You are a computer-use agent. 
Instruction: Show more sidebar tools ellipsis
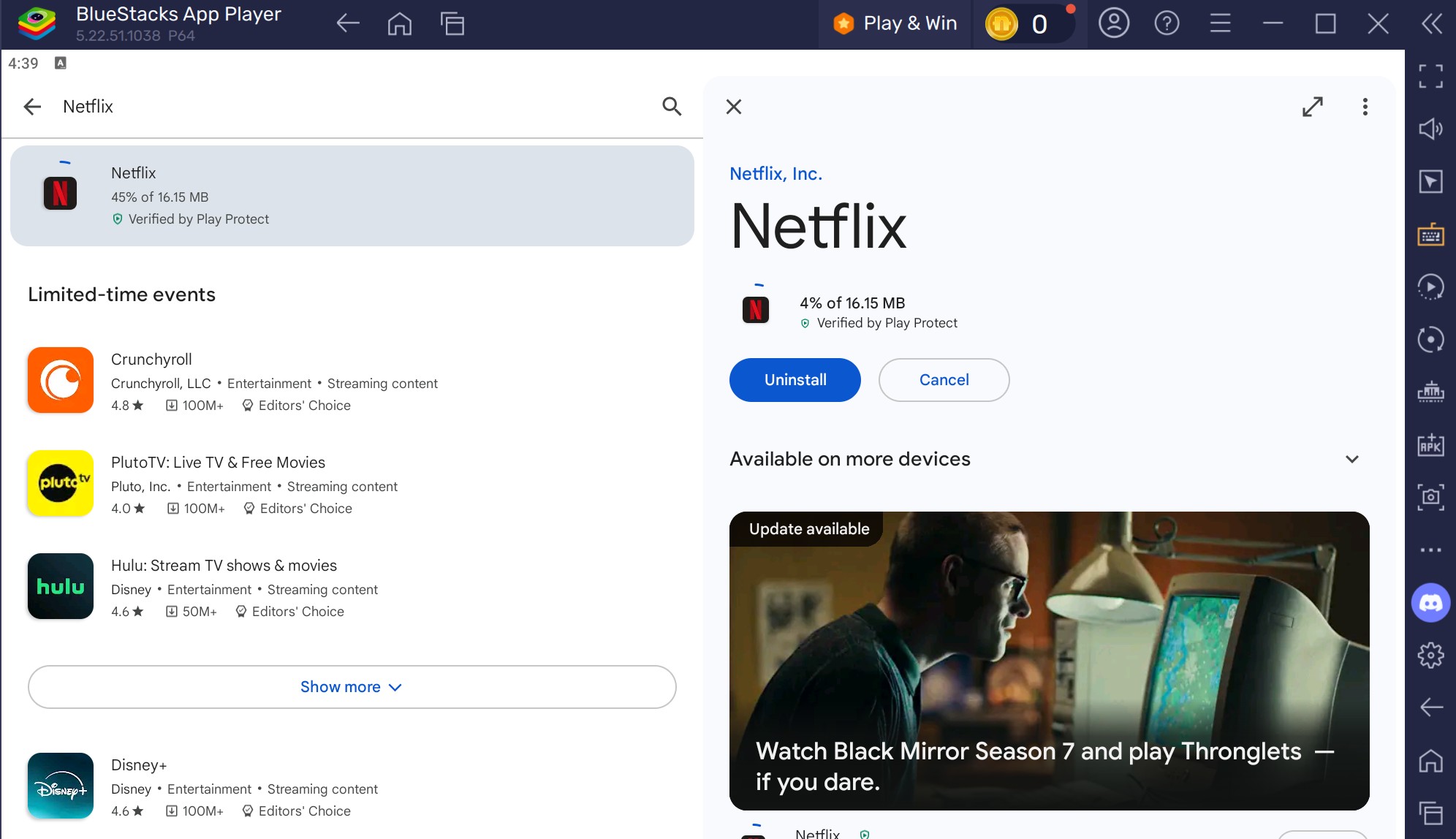(x=1430, y=550)
